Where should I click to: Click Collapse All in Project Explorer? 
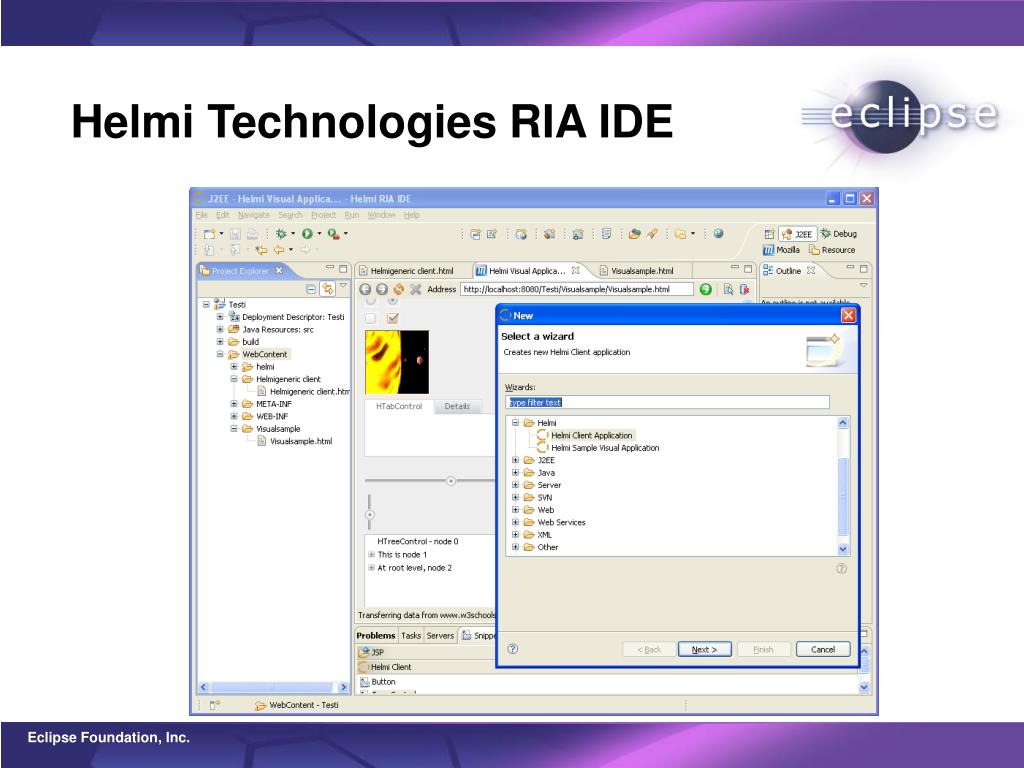tap(312, 289)
